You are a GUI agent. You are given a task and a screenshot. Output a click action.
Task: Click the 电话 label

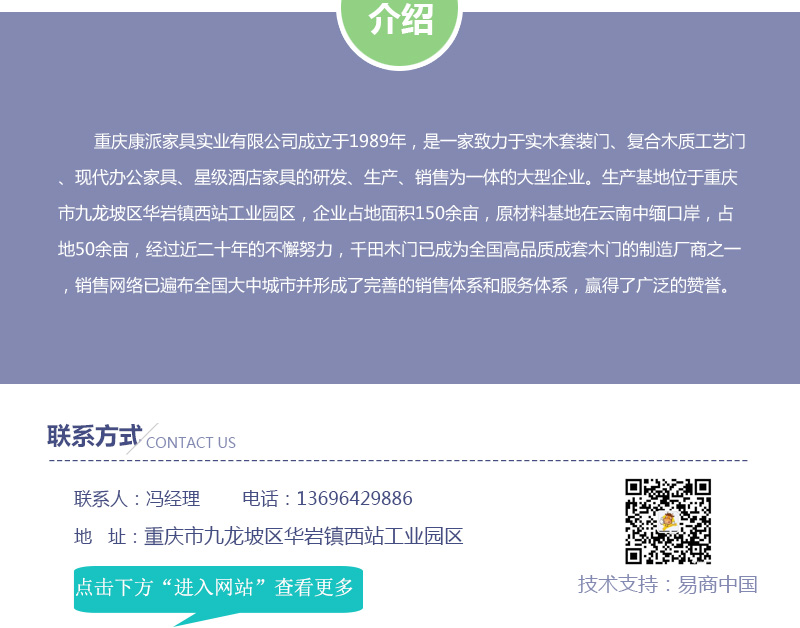click(260, 498)
